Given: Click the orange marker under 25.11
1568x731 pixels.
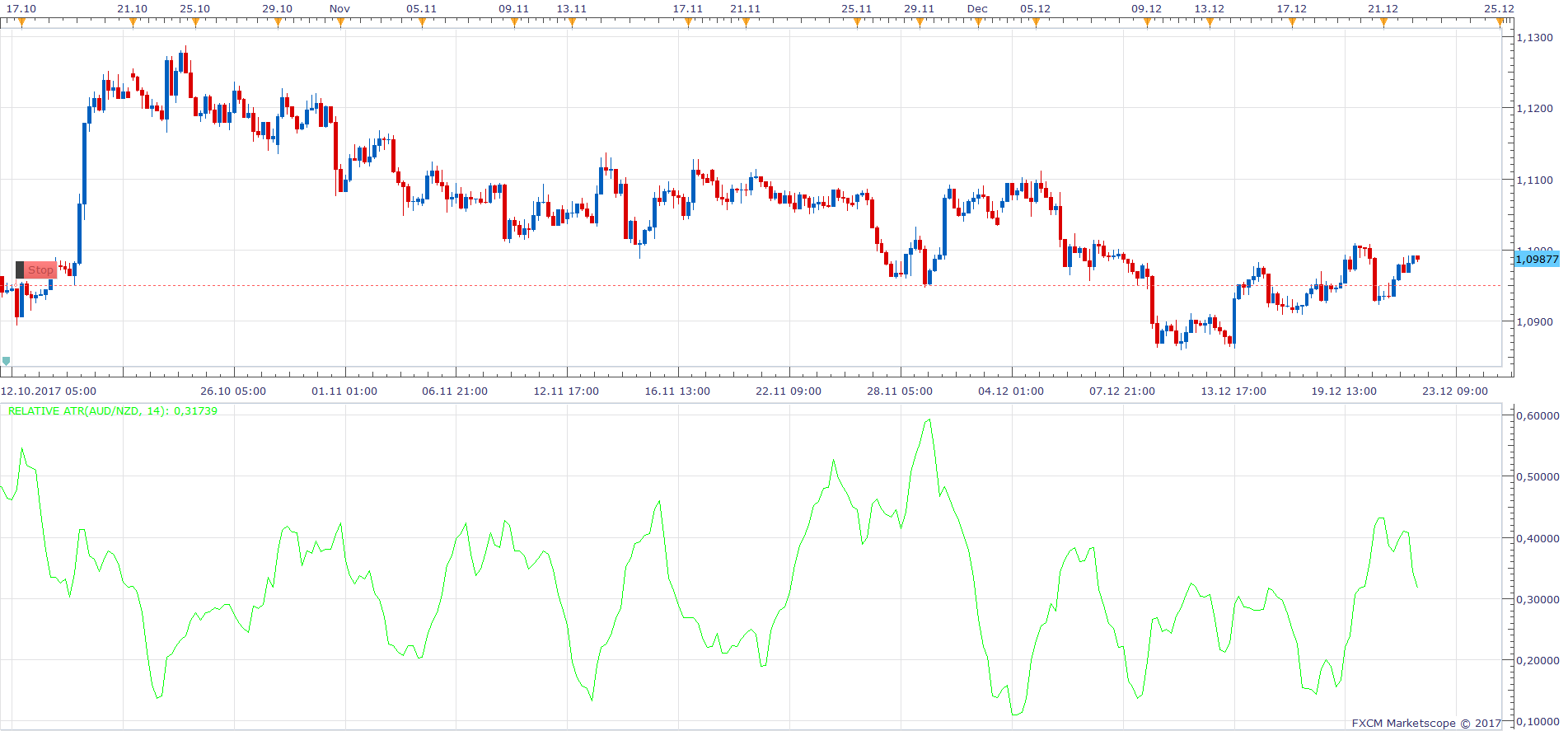Looking at the screenshot, I should coord(857,22).
